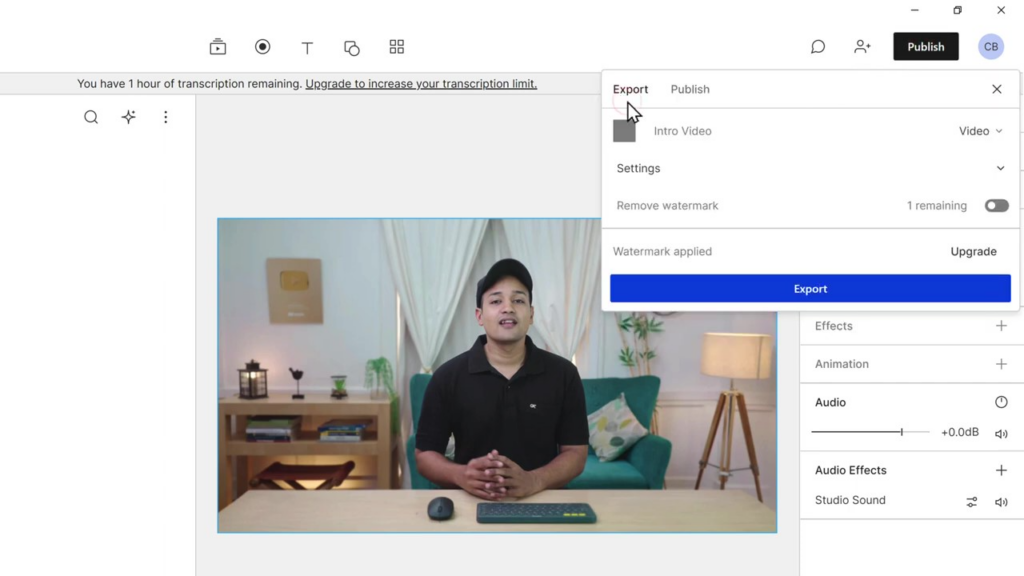This screenshot has width=1024, height=576.
Task: Open the CB account avatar
Action: 991,46
